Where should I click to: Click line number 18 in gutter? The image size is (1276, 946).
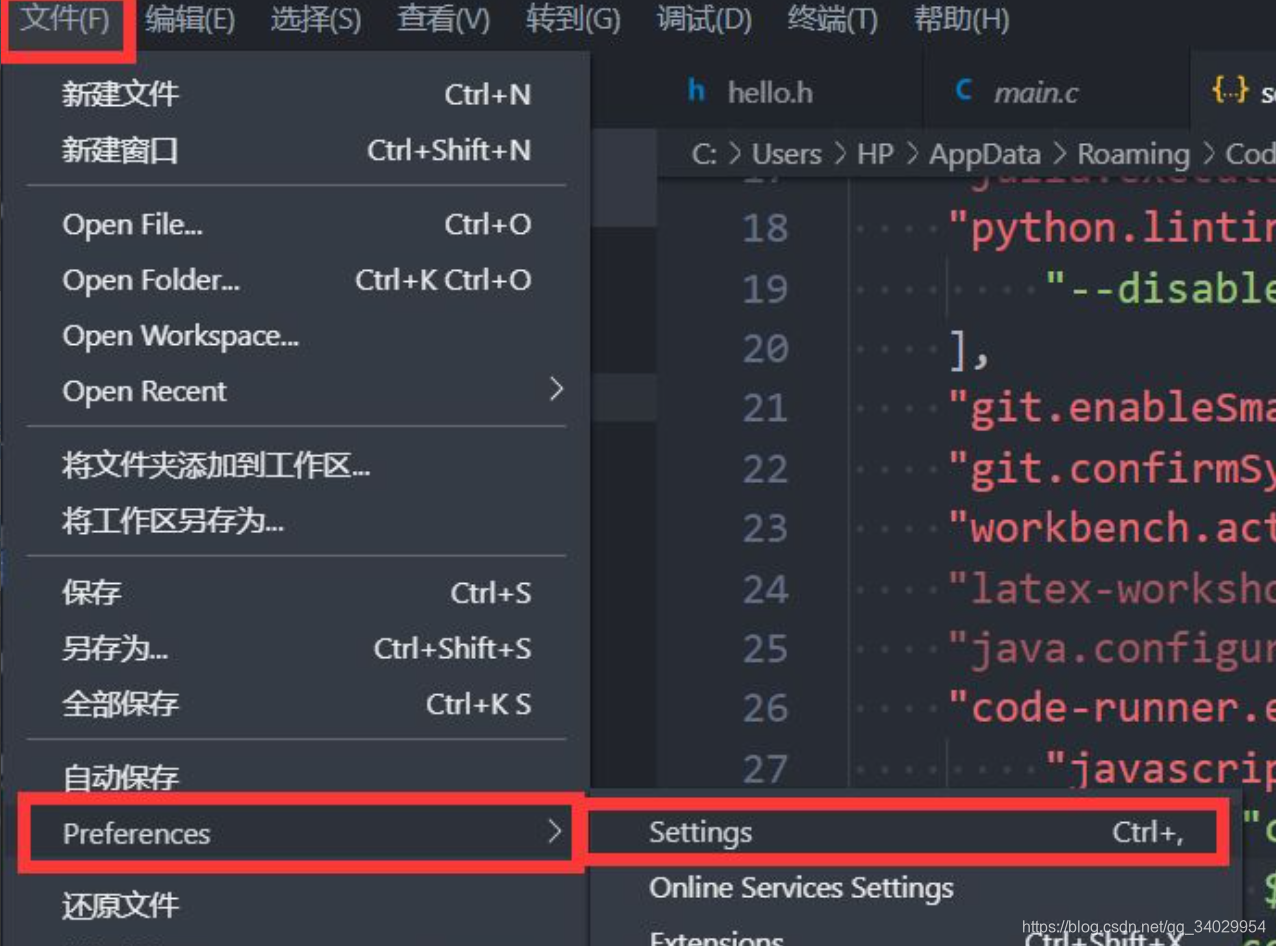click(x=765, y=229)
